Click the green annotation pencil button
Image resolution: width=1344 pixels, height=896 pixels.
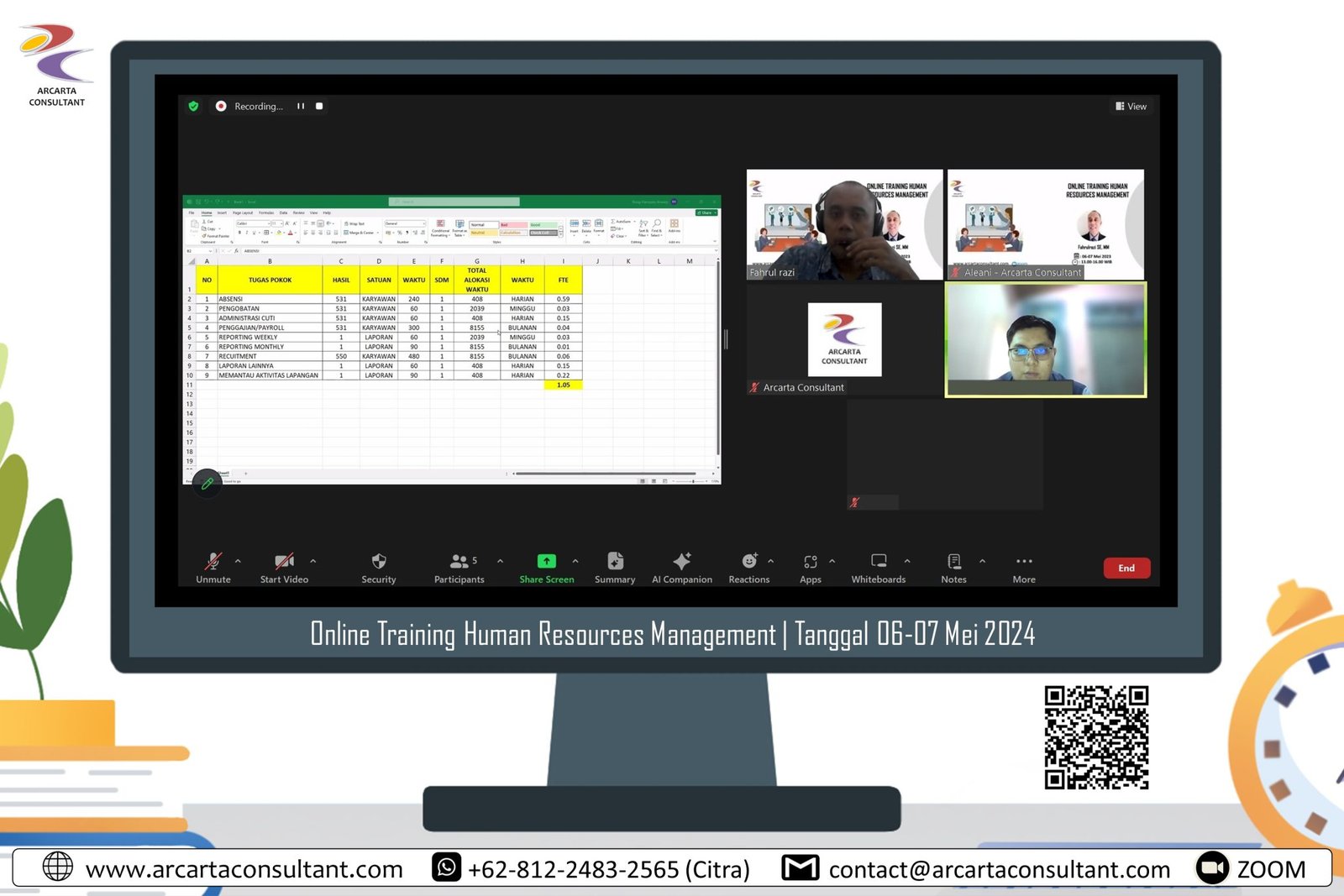(x=207, y=484)
